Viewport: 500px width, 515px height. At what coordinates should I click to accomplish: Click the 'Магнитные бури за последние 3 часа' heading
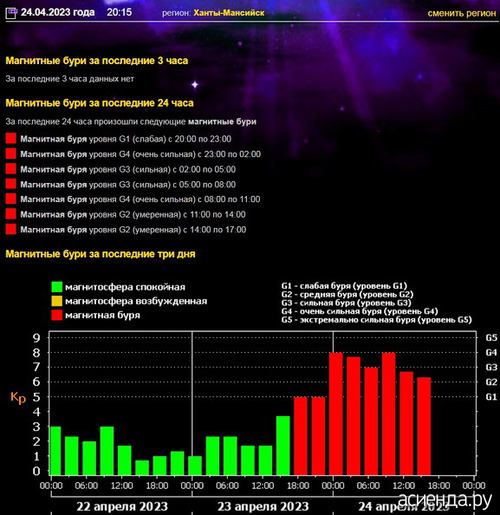[x=97, y=61]
